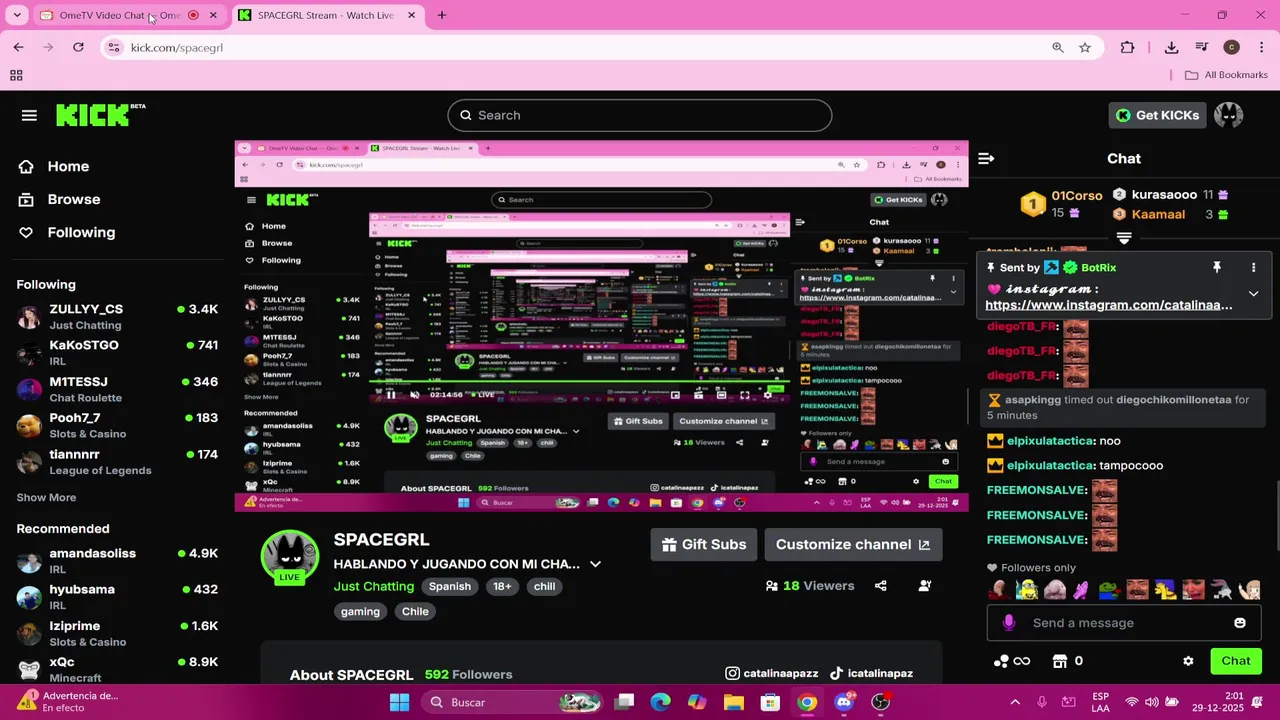Click the follow user icon beside share
The width and height of the screenshot is (1280, 720).
(924, 586)
